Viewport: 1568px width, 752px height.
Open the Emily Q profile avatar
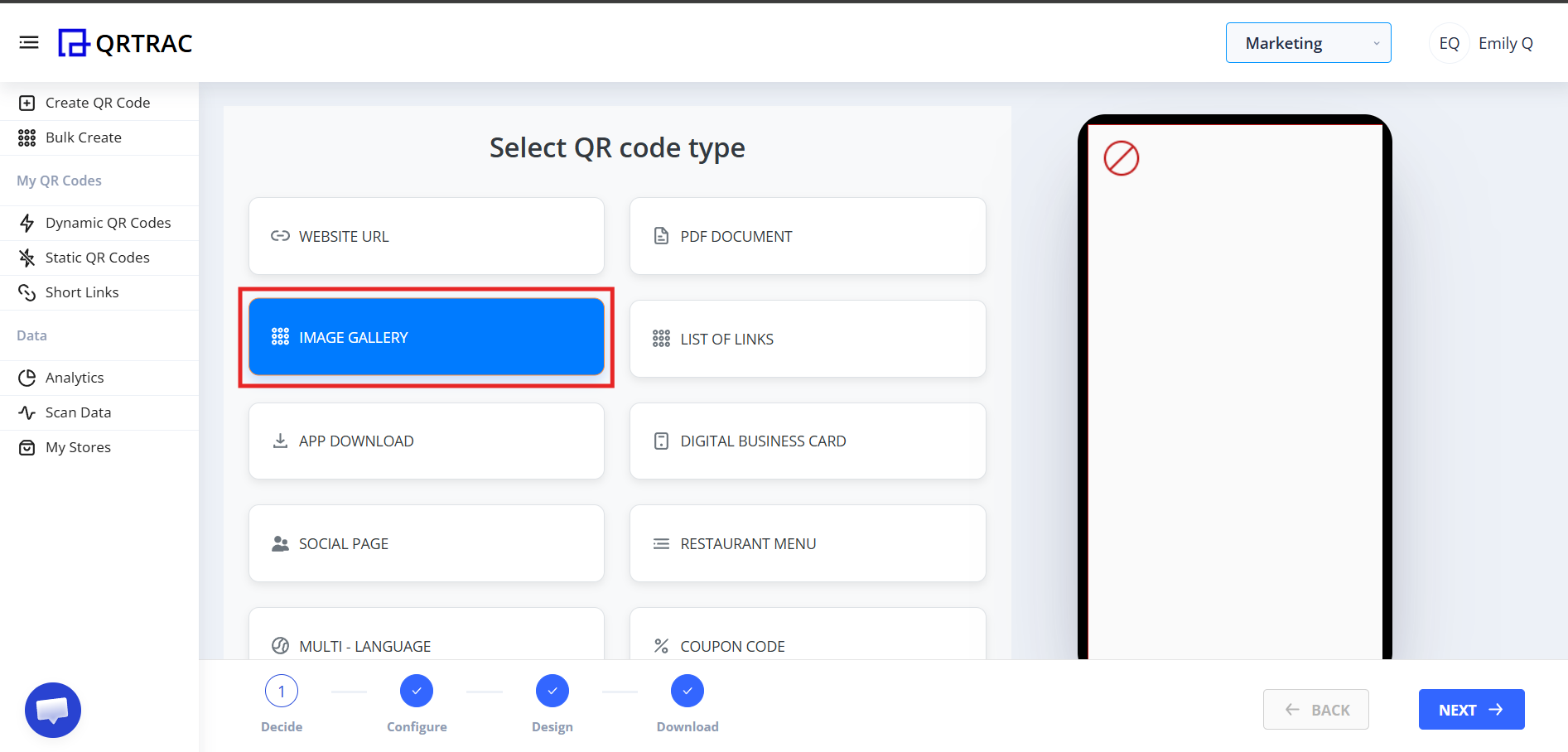coord(1449,42)
